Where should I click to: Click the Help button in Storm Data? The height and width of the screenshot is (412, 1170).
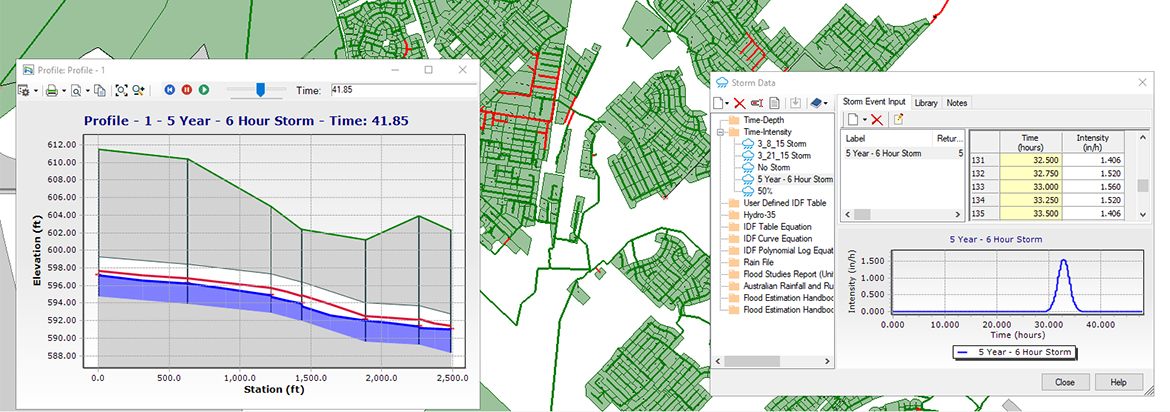1118,382
